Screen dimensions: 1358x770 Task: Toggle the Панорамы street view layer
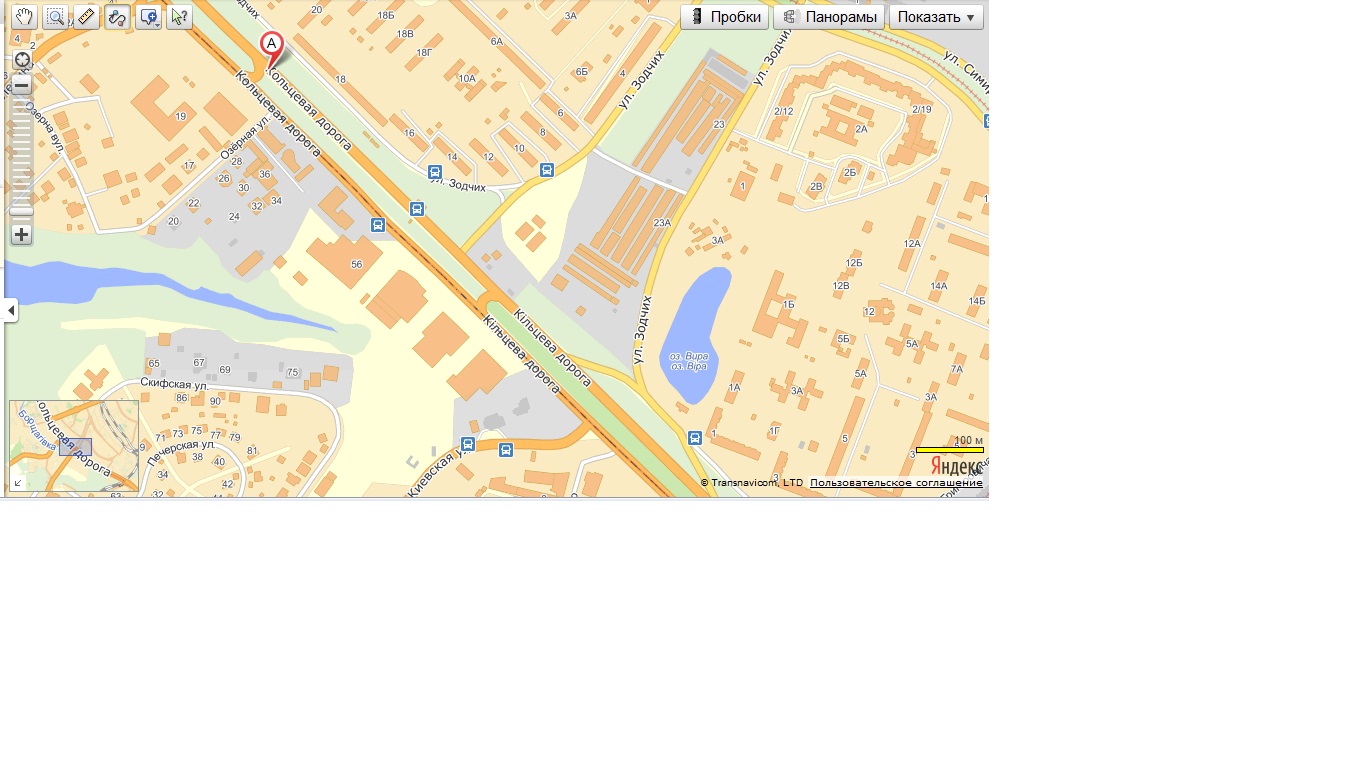coord(829,17)
